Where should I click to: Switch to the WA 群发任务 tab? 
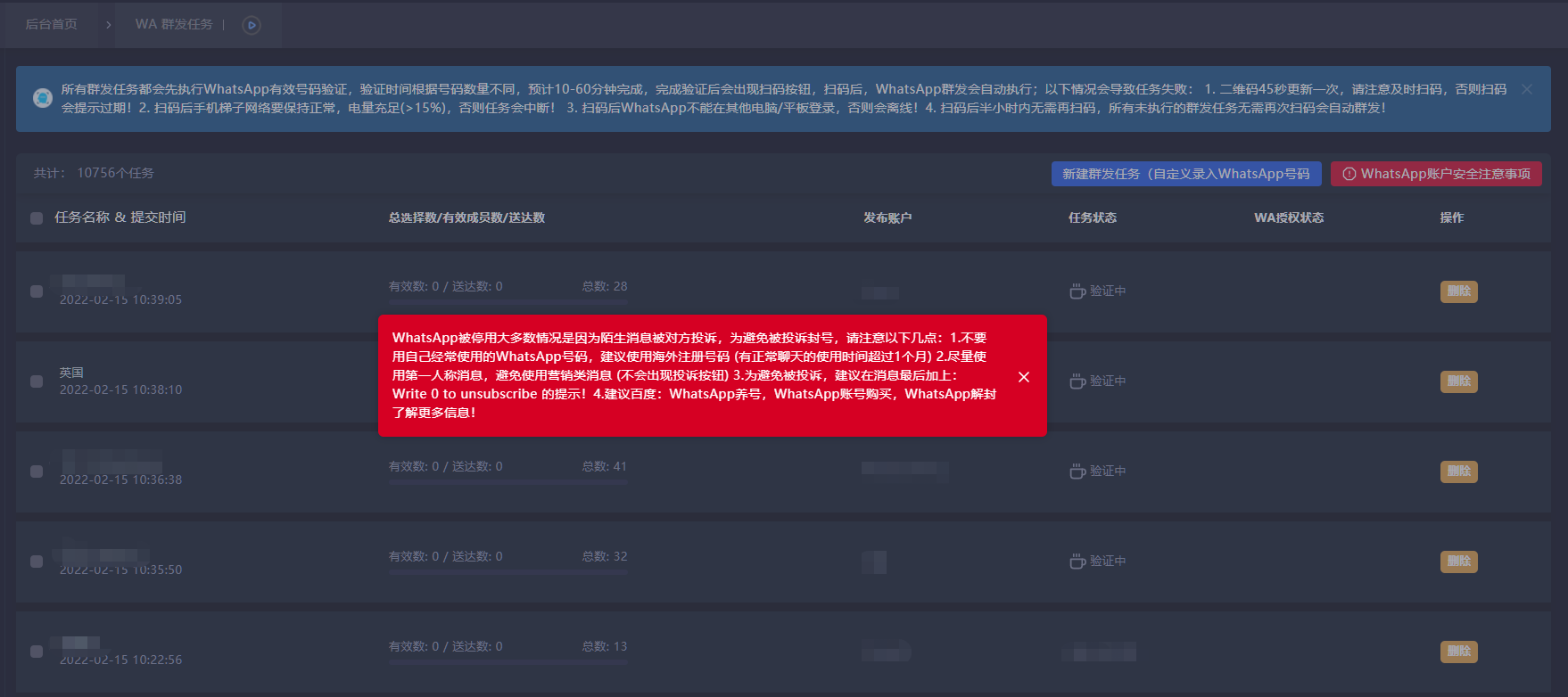coord(174,25)
